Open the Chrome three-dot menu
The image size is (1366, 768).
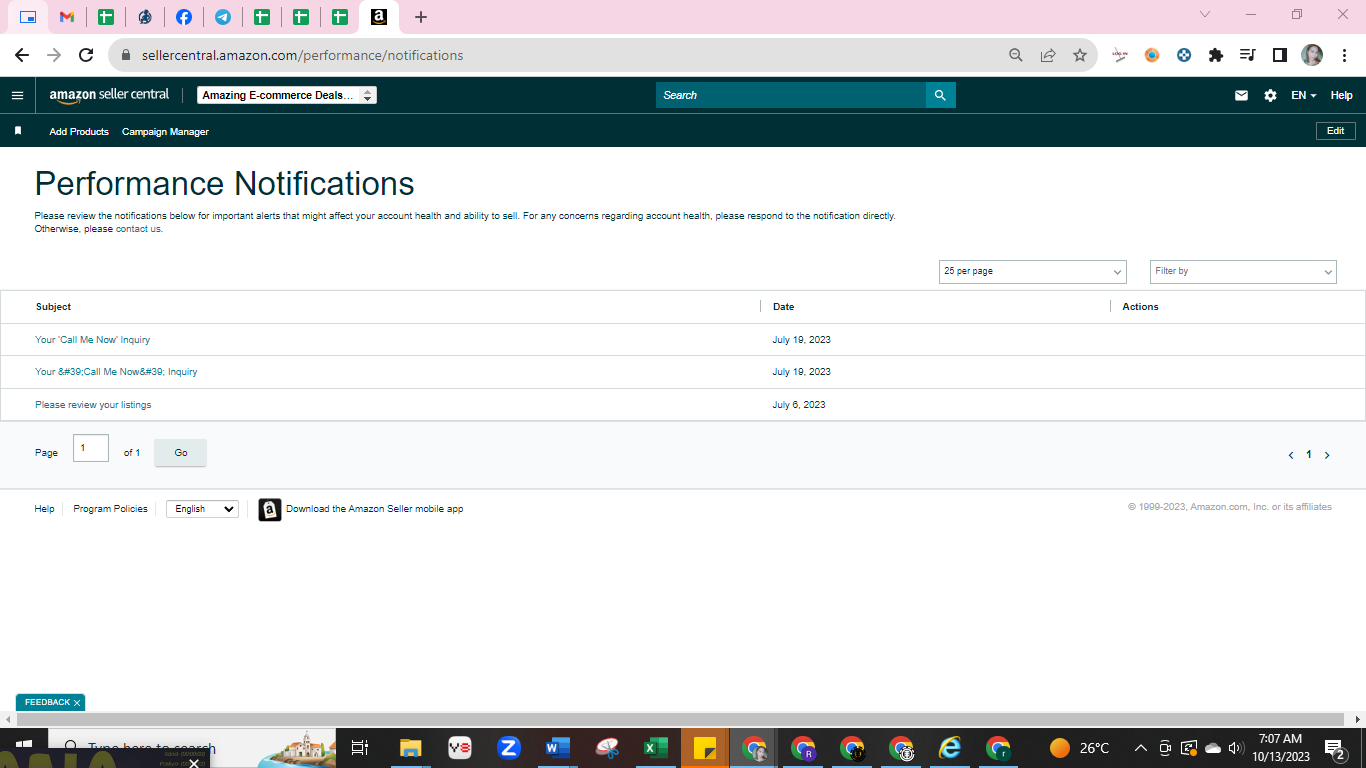click(1344, 55)
